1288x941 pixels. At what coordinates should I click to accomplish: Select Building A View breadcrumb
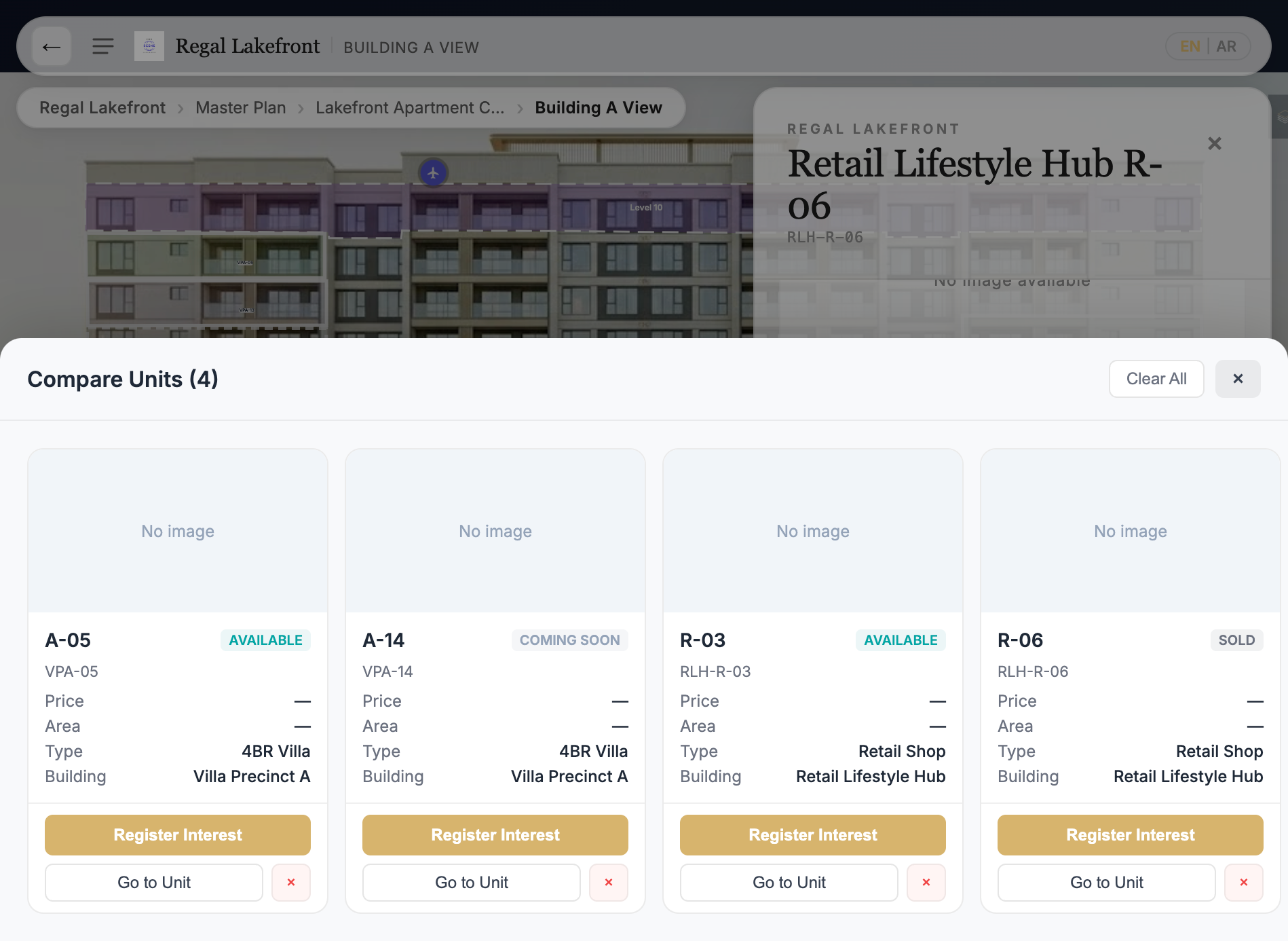tap(599, 108)
